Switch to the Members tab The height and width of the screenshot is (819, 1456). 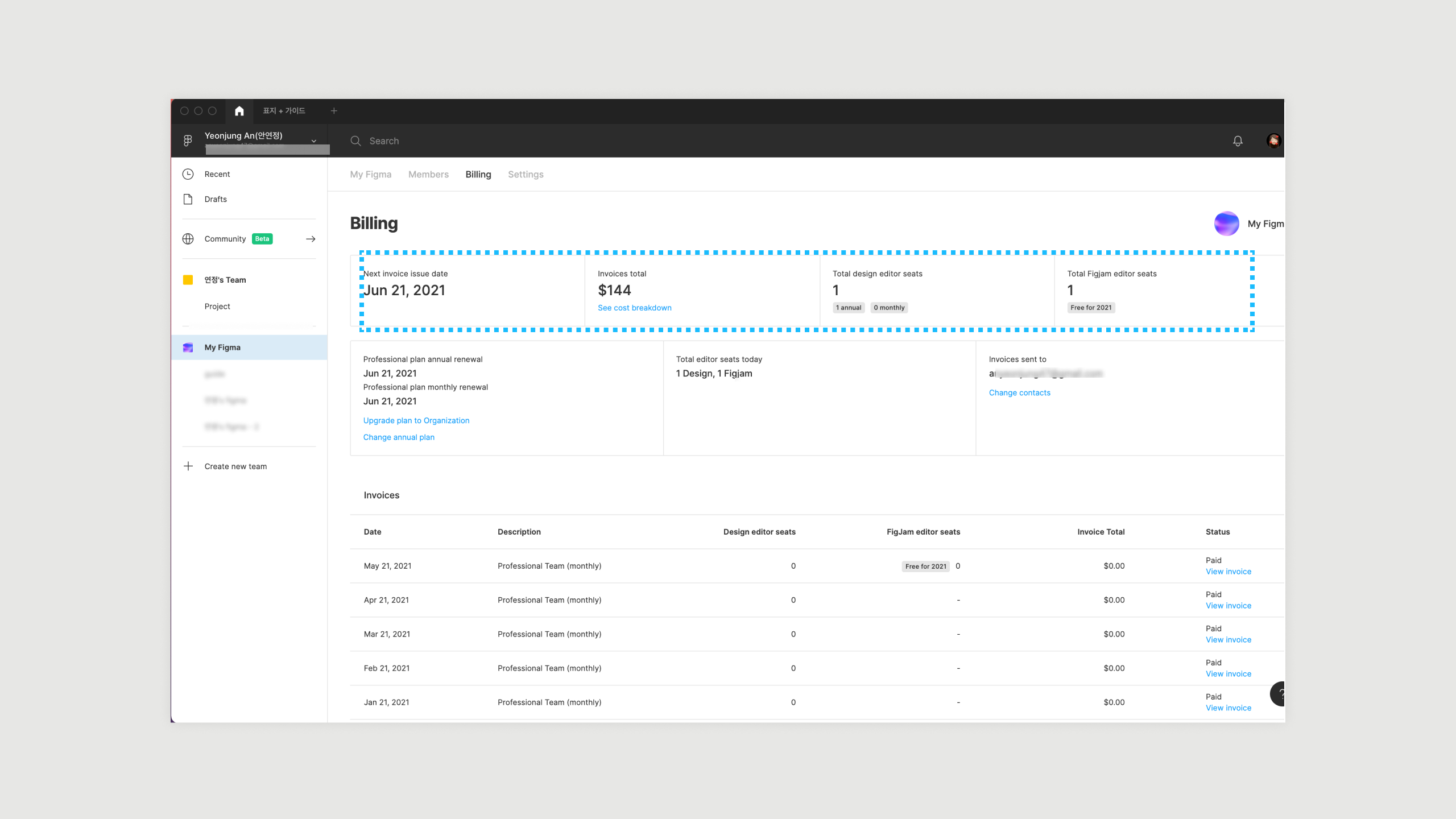(x=428, y=175)
